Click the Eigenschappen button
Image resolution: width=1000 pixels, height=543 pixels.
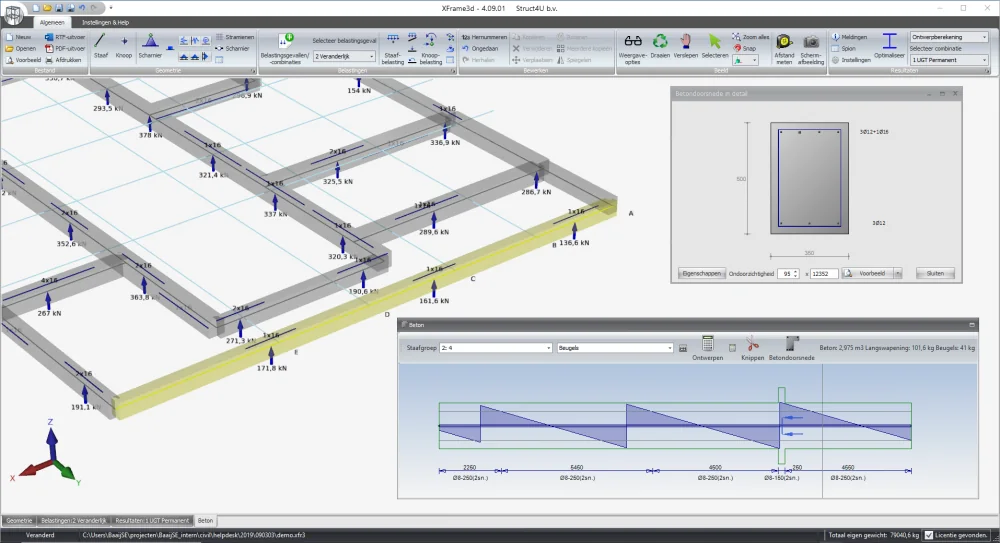pos(702,274)
